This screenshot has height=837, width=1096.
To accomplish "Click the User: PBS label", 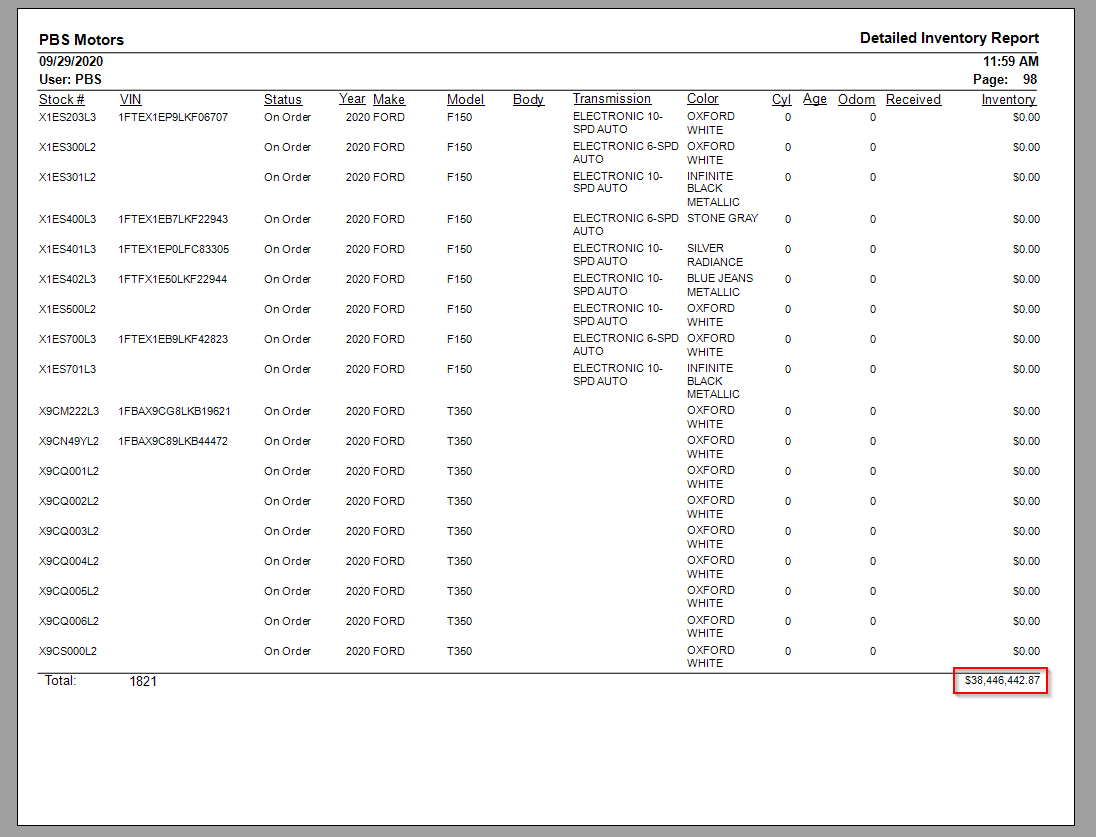I will tap(70, 80).
